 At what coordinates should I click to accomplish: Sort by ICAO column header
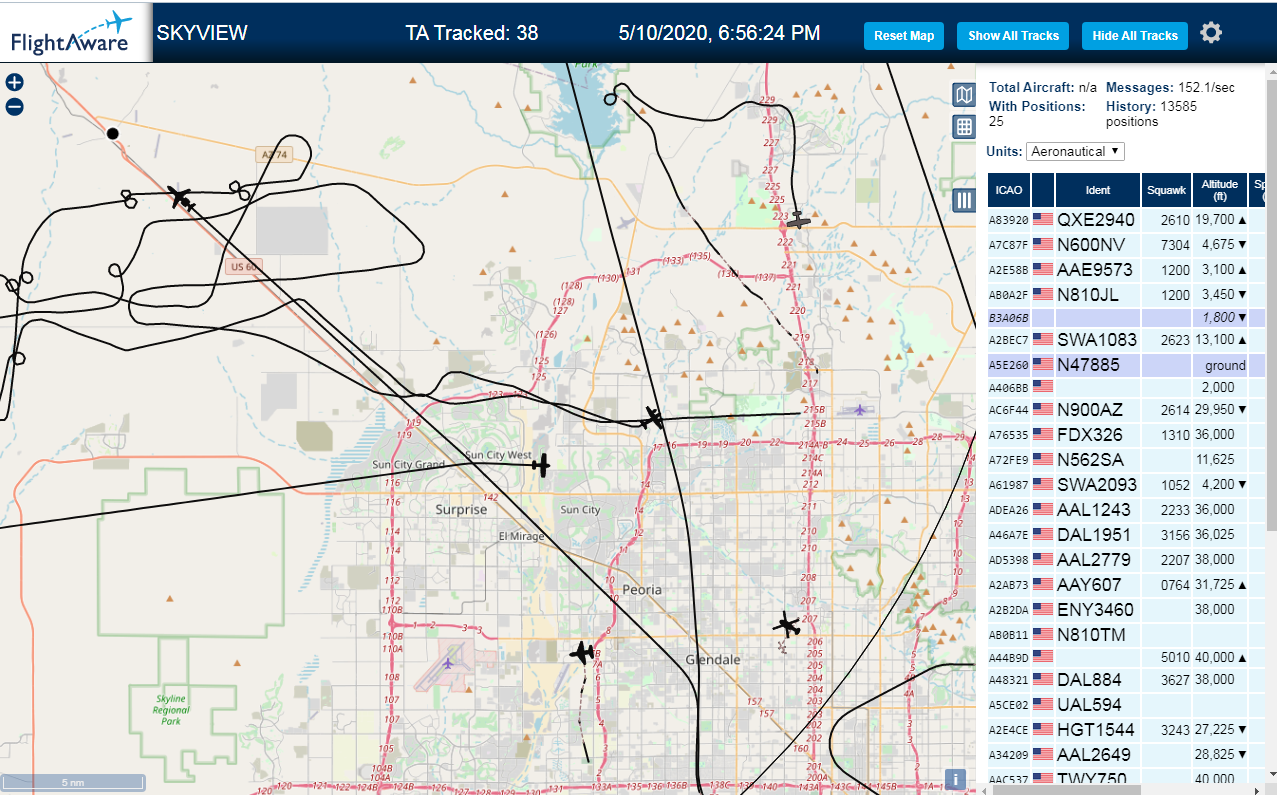(x=1009, y=190)
